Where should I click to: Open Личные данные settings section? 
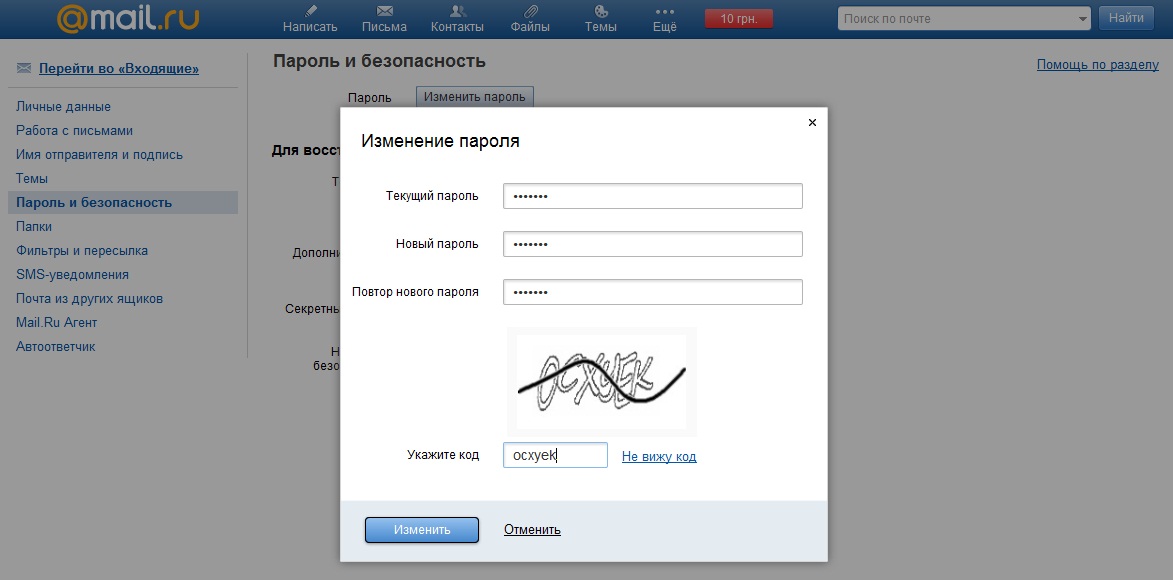point(64,106)
